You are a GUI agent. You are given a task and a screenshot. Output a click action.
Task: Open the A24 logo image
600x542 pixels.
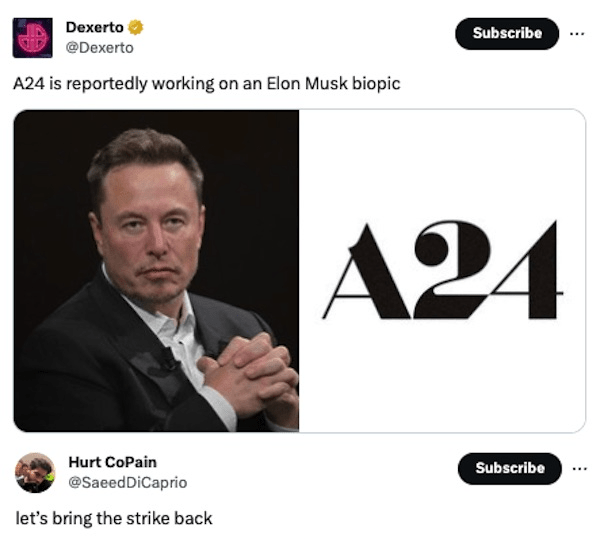click(x=442, y=270)
